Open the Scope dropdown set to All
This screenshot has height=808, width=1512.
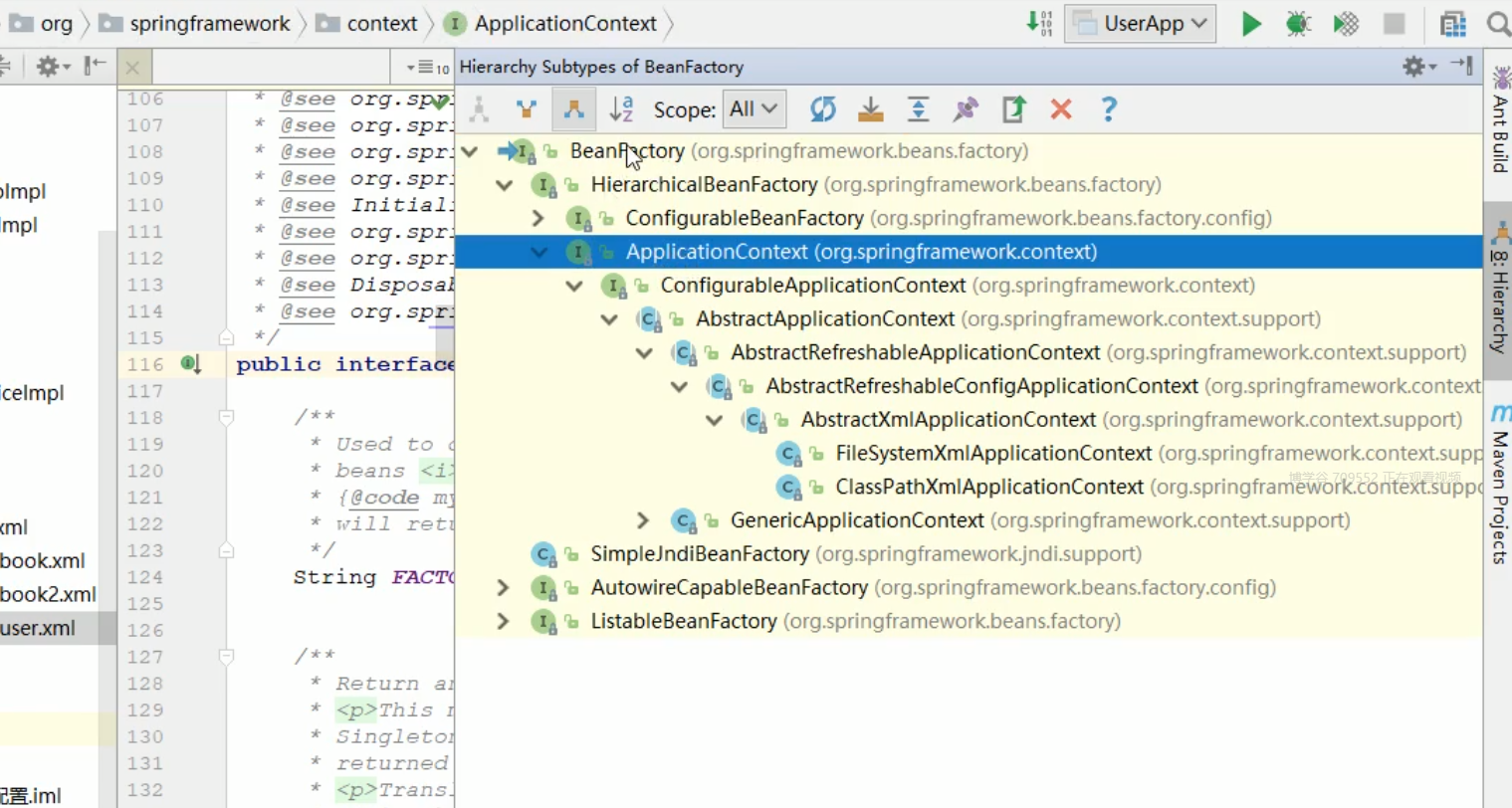(754, 109)
